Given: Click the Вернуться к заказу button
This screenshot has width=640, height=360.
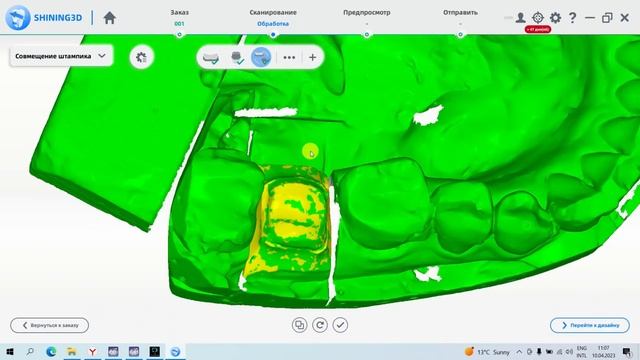Looking at the screenshot, I should click(x=49, y=325).
